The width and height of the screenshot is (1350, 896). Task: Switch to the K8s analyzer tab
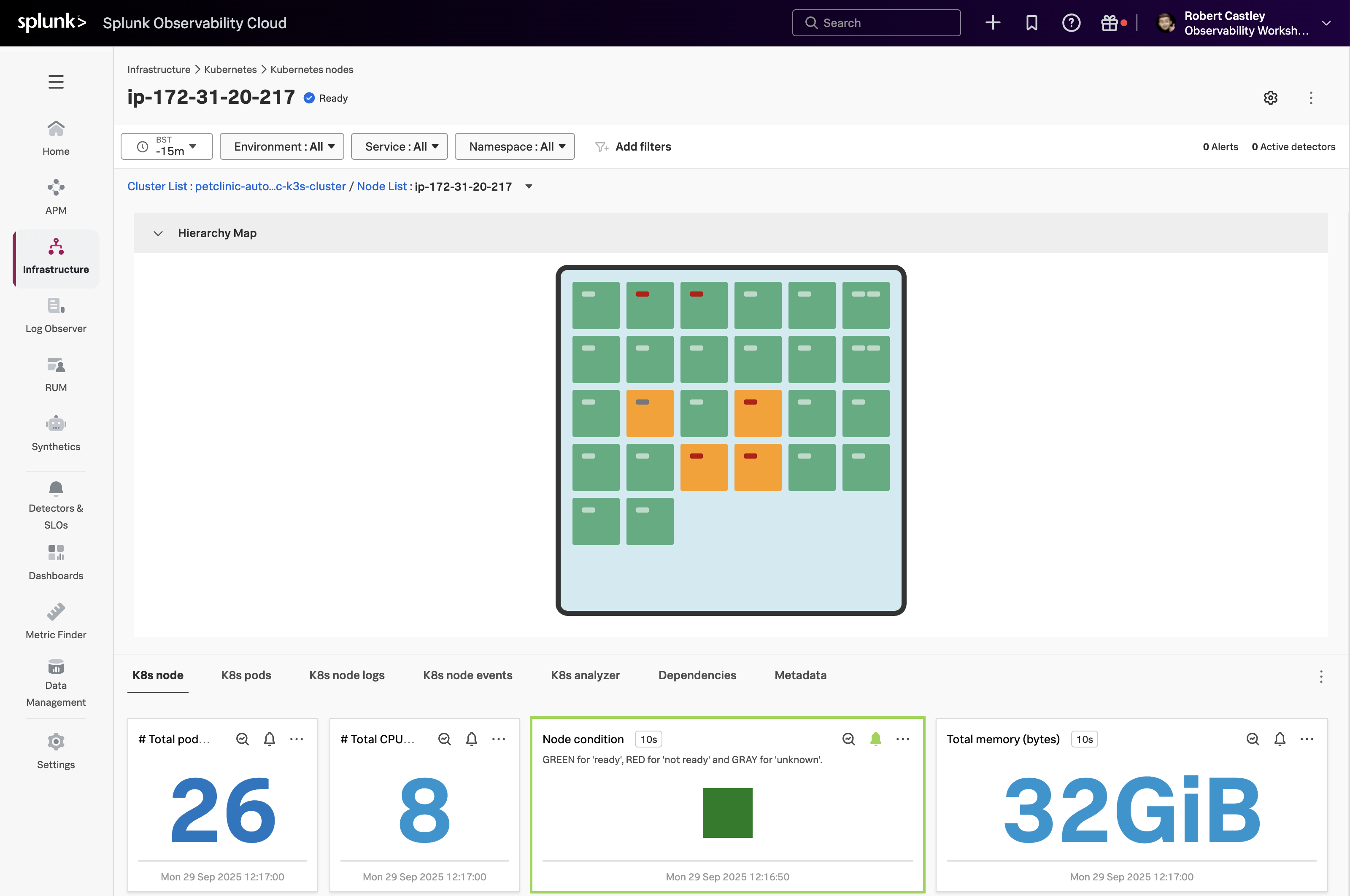(585, 675)
